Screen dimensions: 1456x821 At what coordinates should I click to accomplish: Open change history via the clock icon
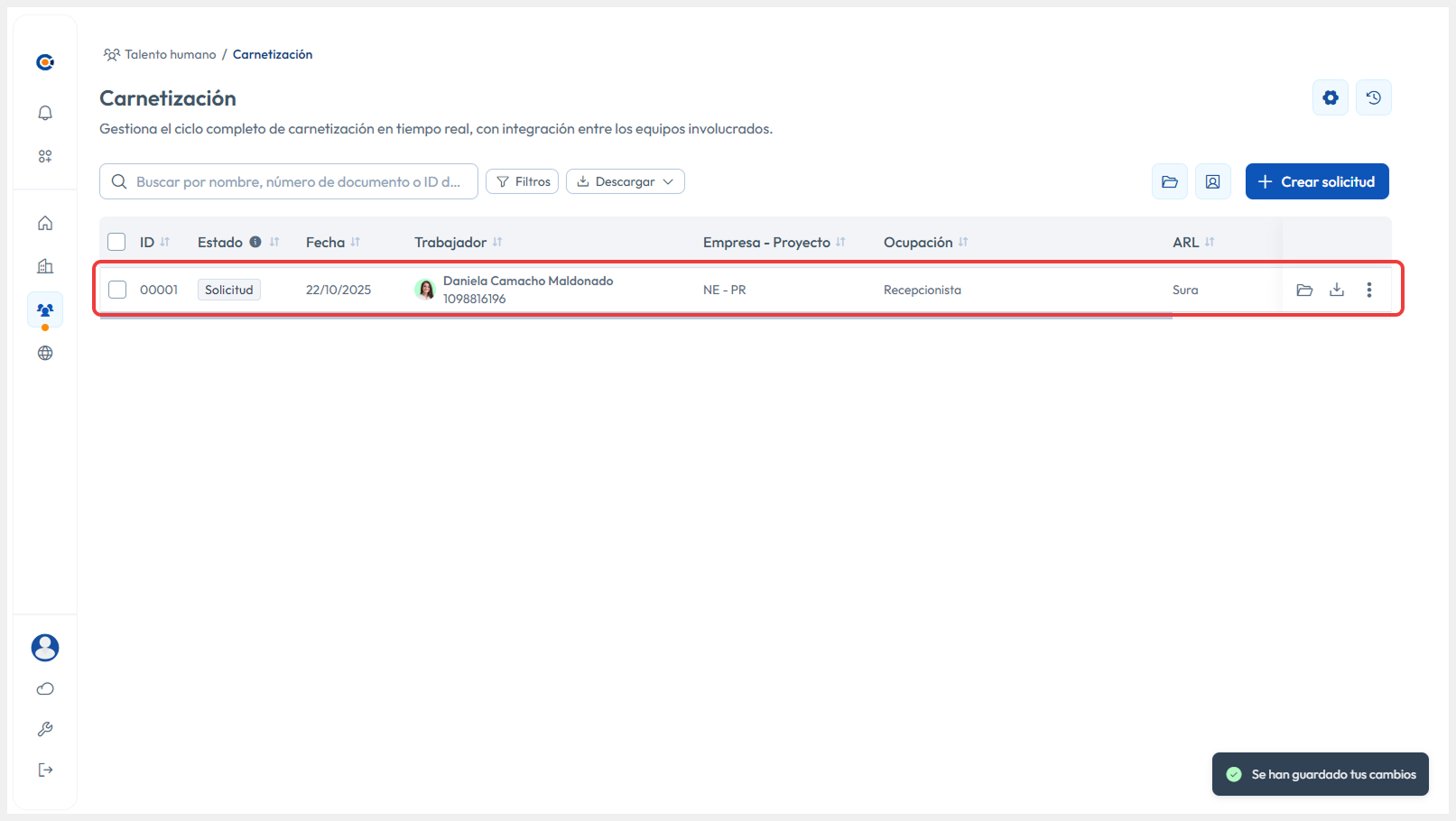click(x=1373, y=97)
